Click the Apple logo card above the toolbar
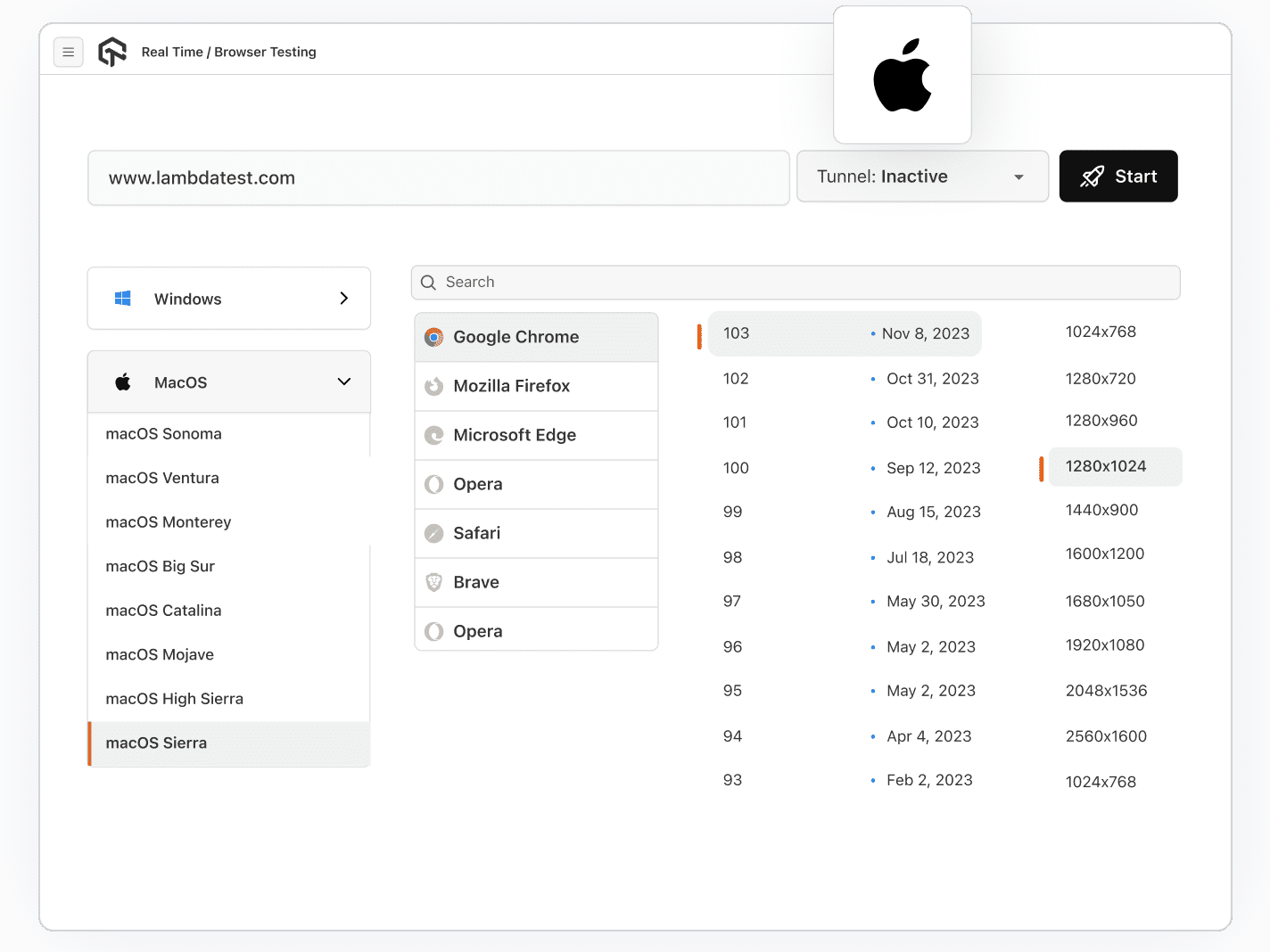 903,75
